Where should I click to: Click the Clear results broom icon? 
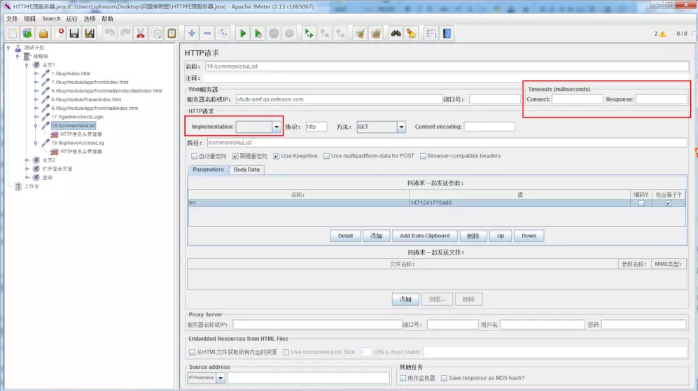coord(360,33)
